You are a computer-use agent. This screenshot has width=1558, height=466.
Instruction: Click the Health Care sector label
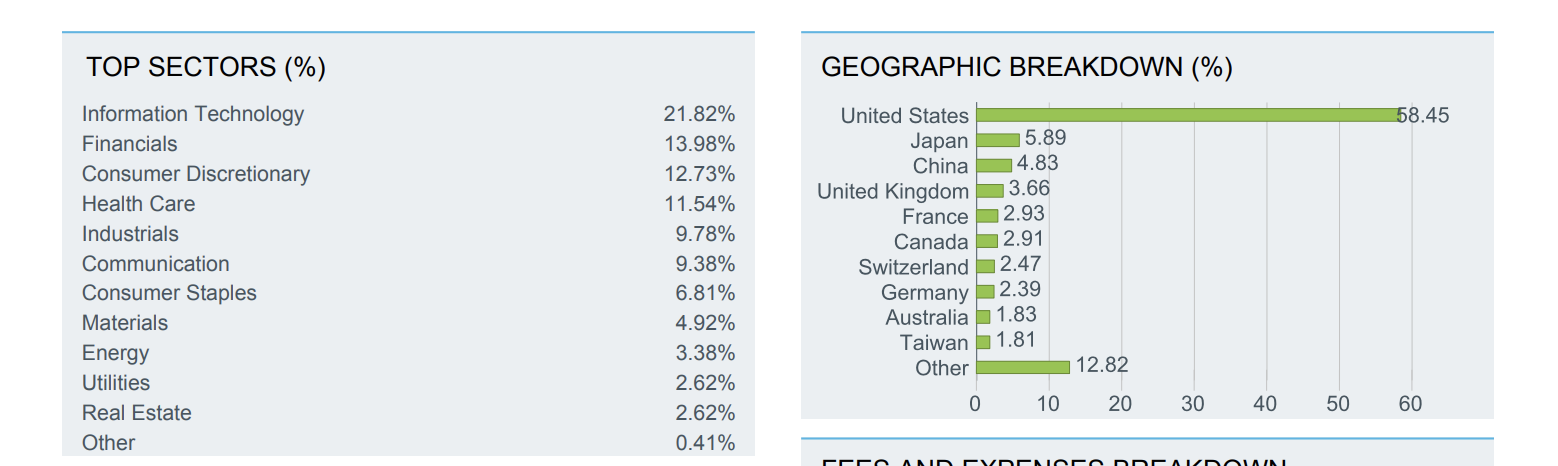click(139, 204)
